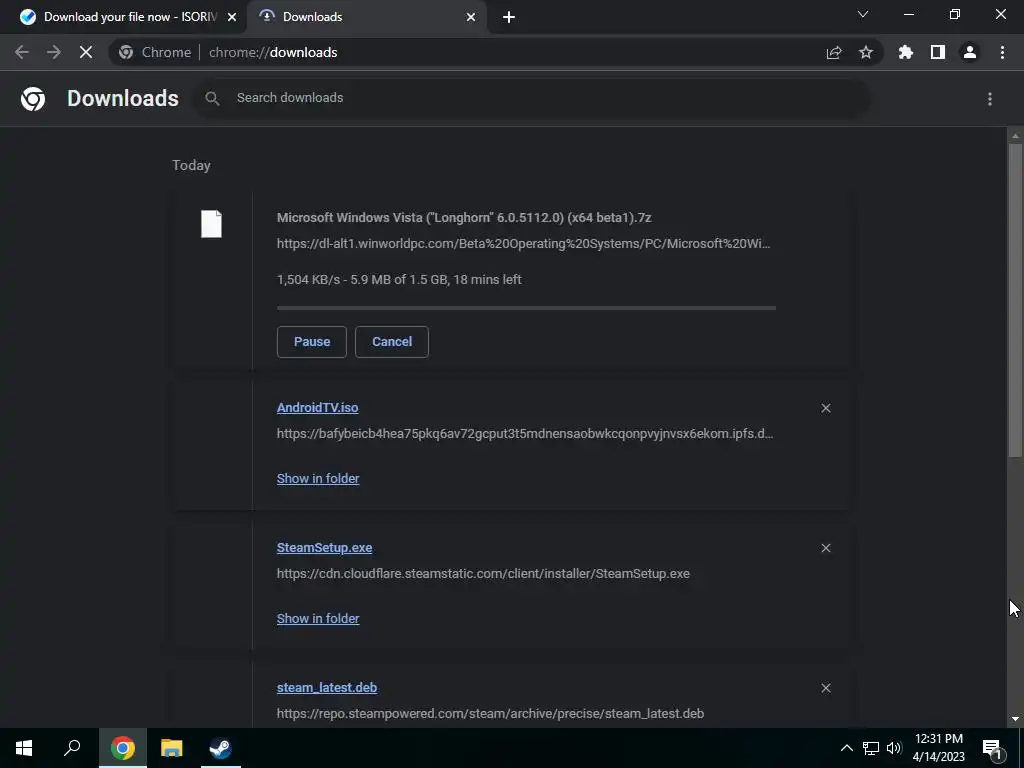
Task: Open the SteamSetup.exe file link
Action: pos(325,548)
